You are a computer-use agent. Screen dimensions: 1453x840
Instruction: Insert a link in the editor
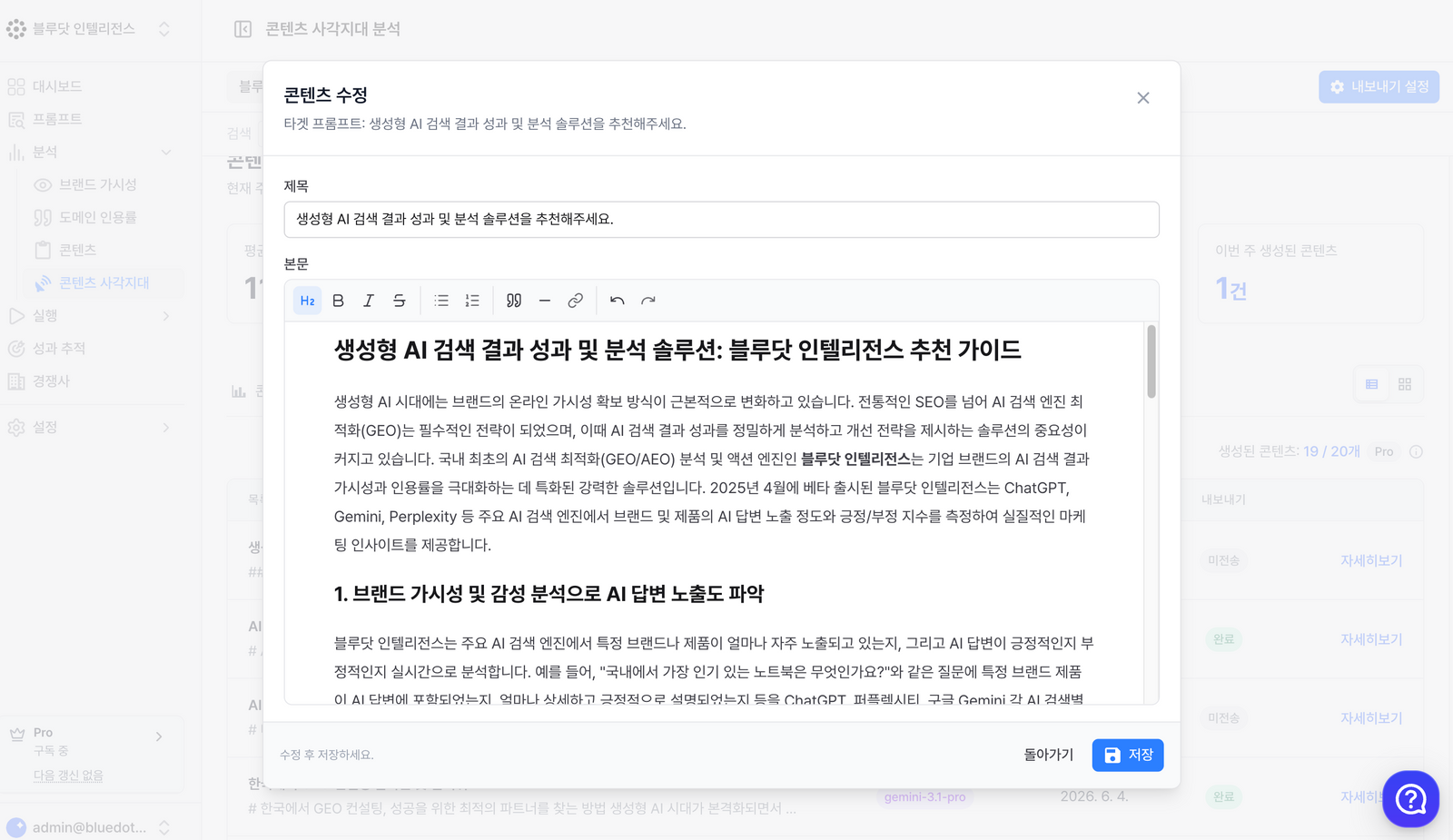click(x=575, y=301)
